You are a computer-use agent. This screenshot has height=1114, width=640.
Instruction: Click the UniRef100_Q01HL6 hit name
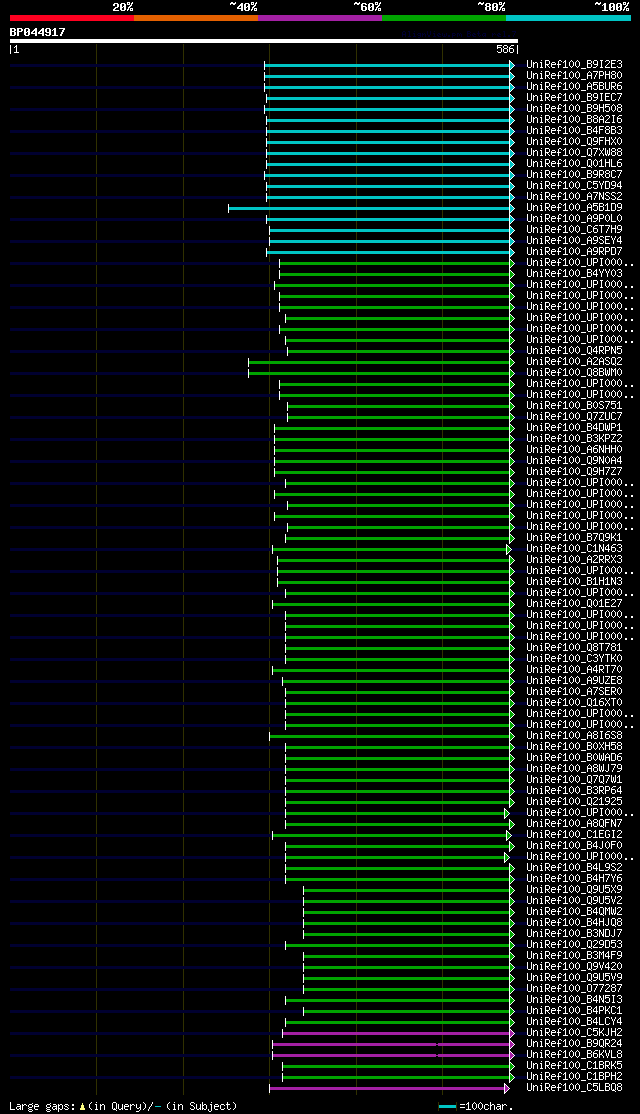tap(574, 163)
